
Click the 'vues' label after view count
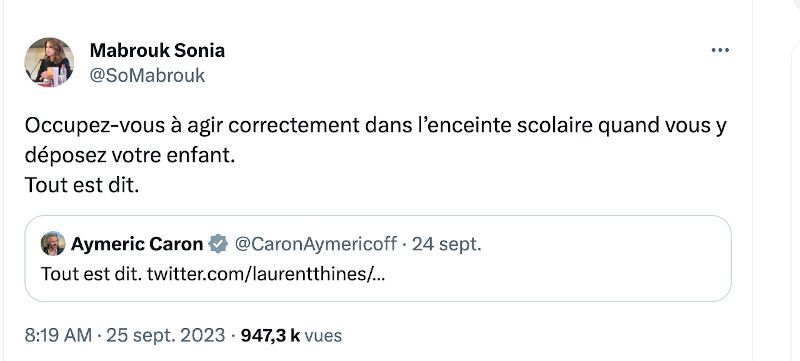[x=323, y=336]
